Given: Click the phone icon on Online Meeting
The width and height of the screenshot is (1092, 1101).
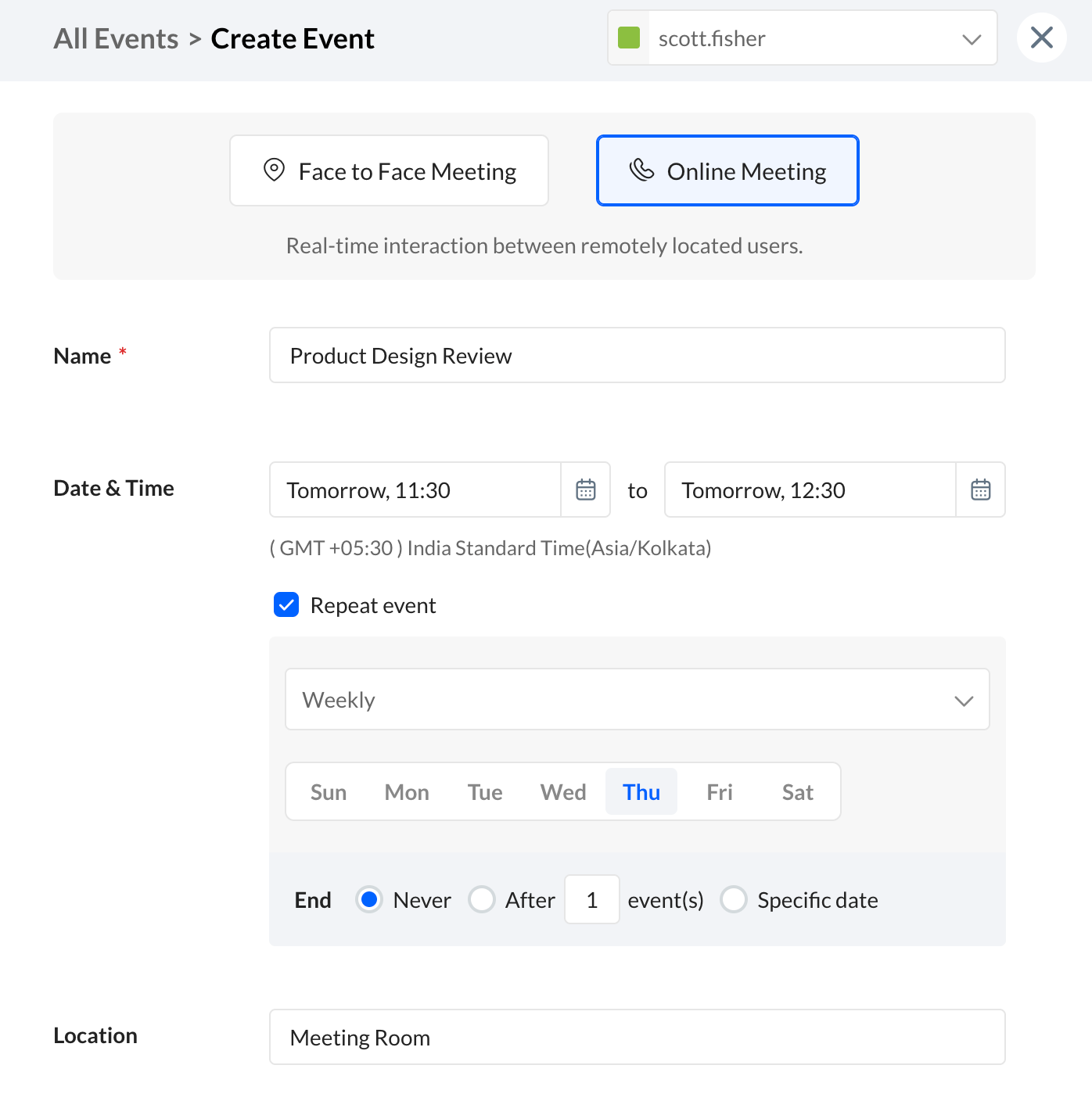Looking at the screenshot, I should [x=641, y=170].
